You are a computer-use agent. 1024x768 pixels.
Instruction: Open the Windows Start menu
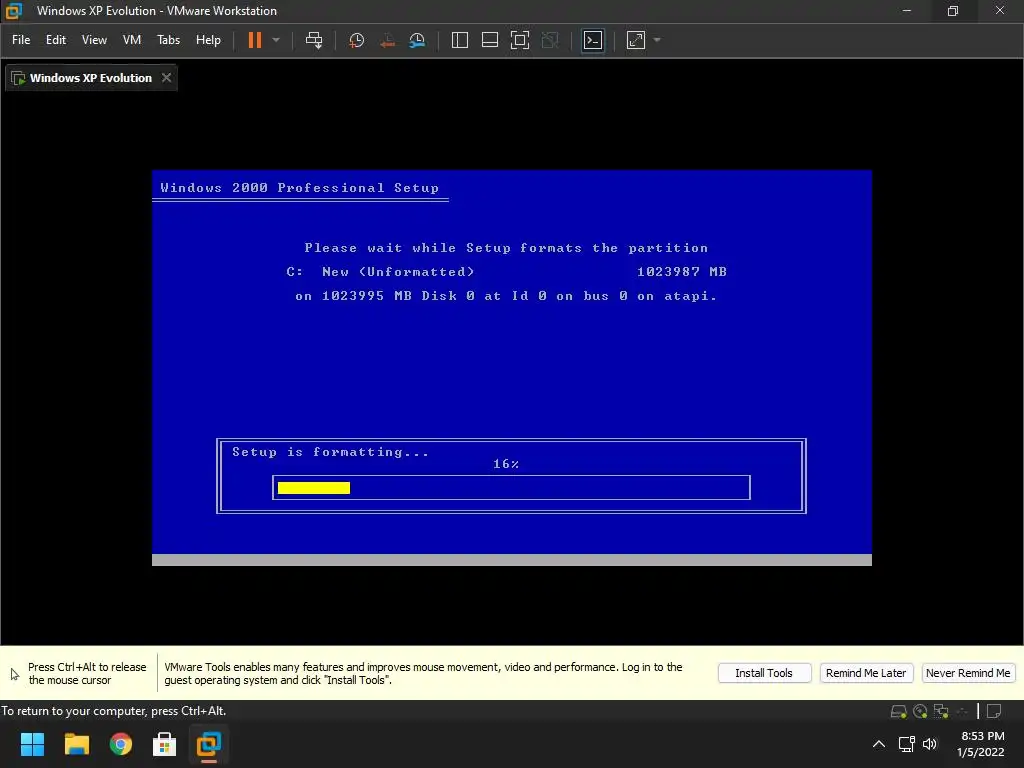coord(32,744)
